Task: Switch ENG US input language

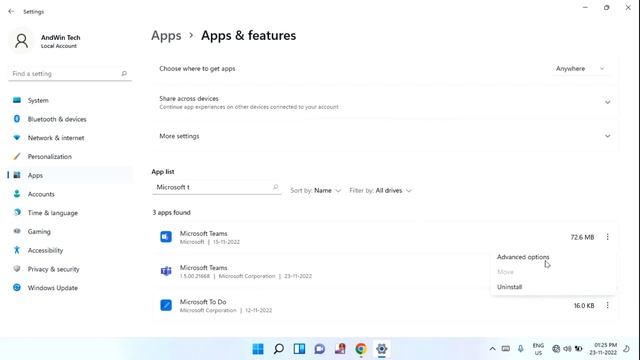Action: (538, 349)
